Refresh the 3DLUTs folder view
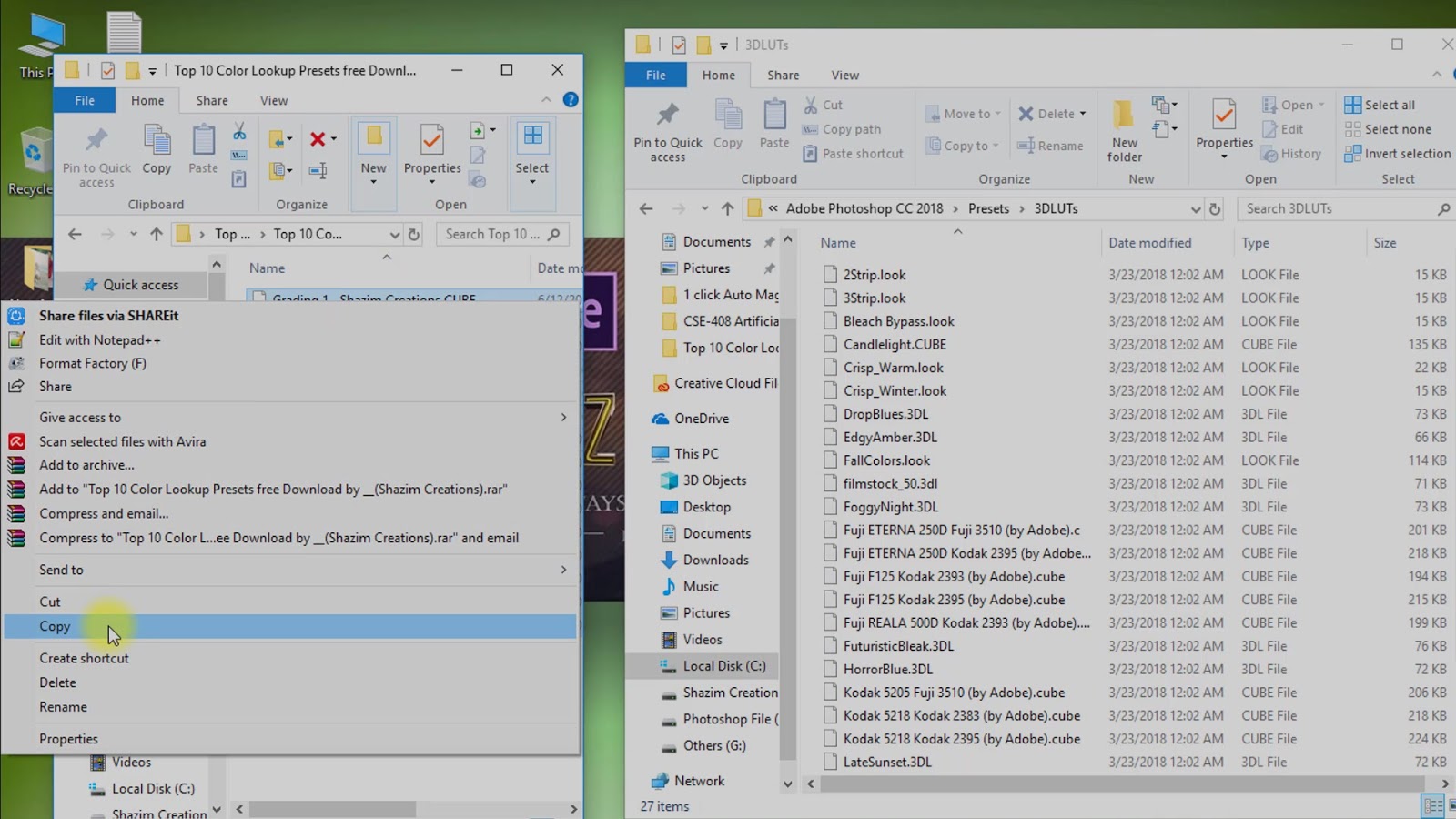The image size is (1456, 819). pos(1215,208)
